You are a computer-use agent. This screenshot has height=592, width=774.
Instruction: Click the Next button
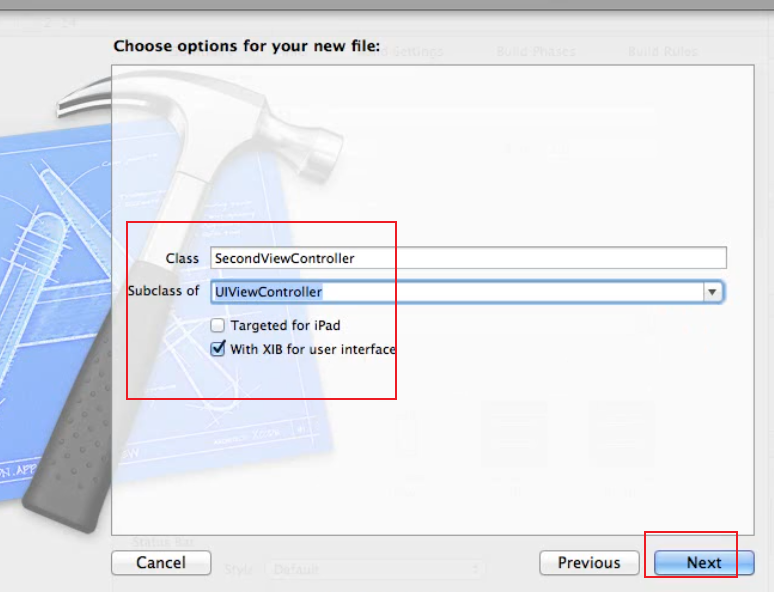point(704,563)
